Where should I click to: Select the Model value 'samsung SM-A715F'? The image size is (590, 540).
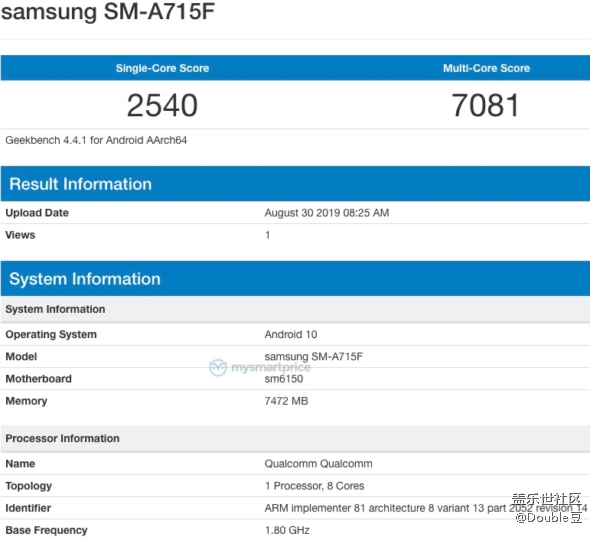[x=313, y=357]
